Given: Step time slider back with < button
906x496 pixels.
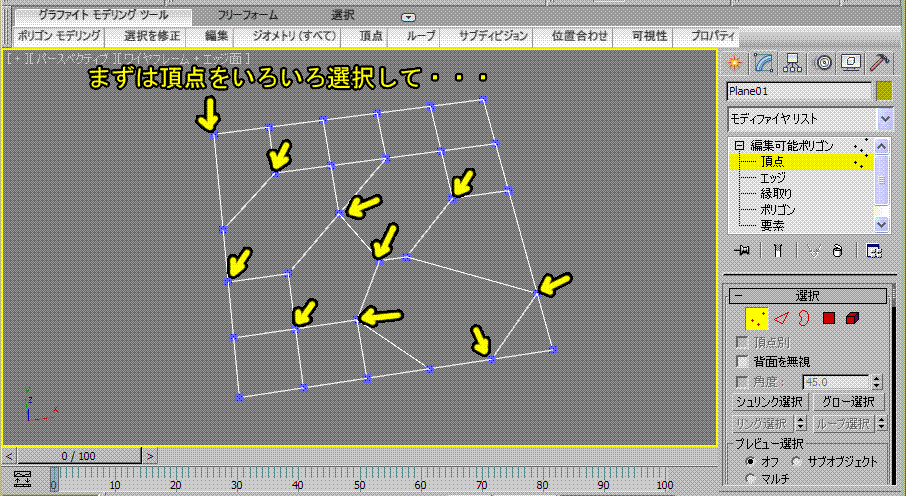Looking at the screenshot, I should (9, 456).
